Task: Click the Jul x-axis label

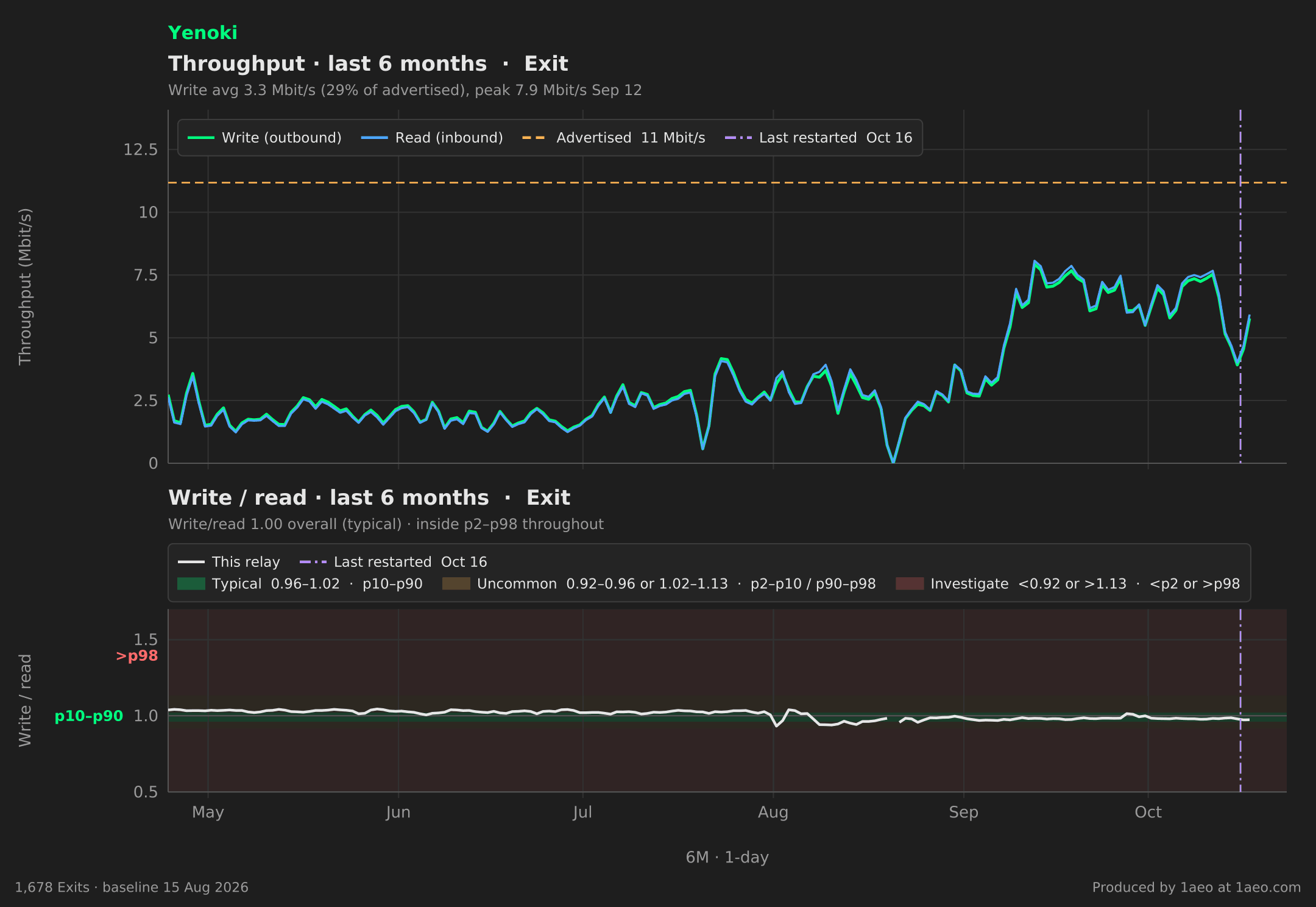Action: point(582,813)
